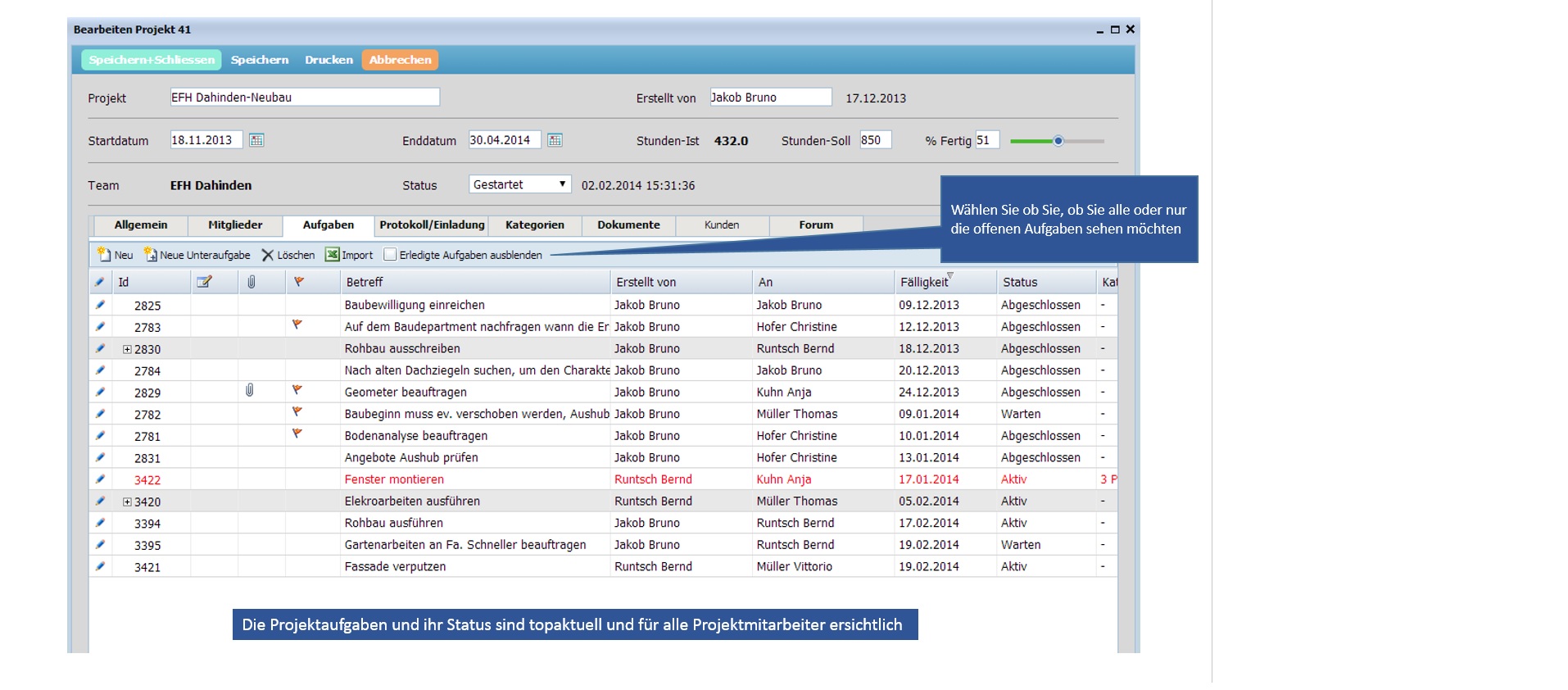The height and width of the screenshot is (690, 1568).
Task: Open the Protokoll/Einladung tab
Action: (x=432, y=225)
